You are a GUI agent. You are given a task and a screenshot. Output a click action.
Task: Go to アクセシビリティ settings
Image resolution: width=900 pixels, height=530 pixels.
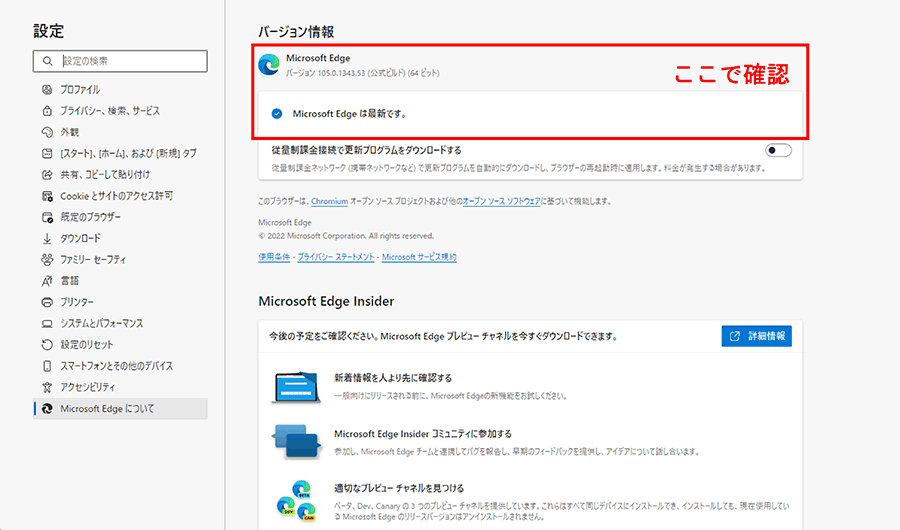pos(87,387)
